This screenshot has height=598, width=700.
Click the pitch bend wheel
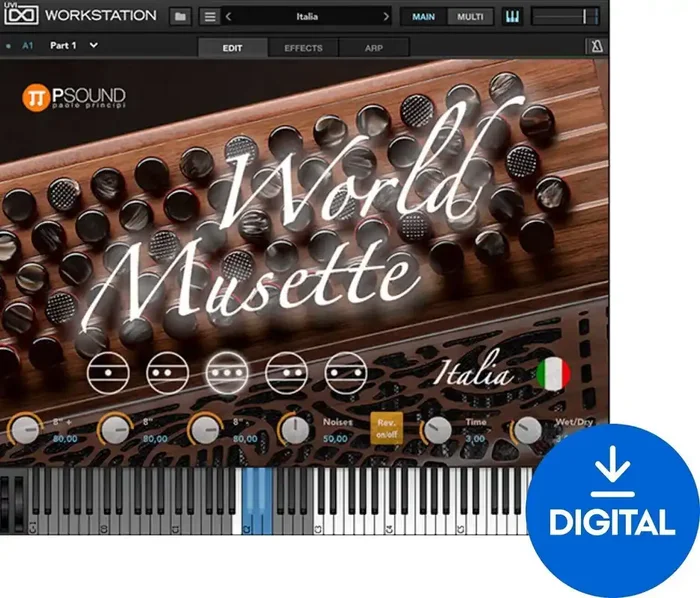click(x=5, y=503)
